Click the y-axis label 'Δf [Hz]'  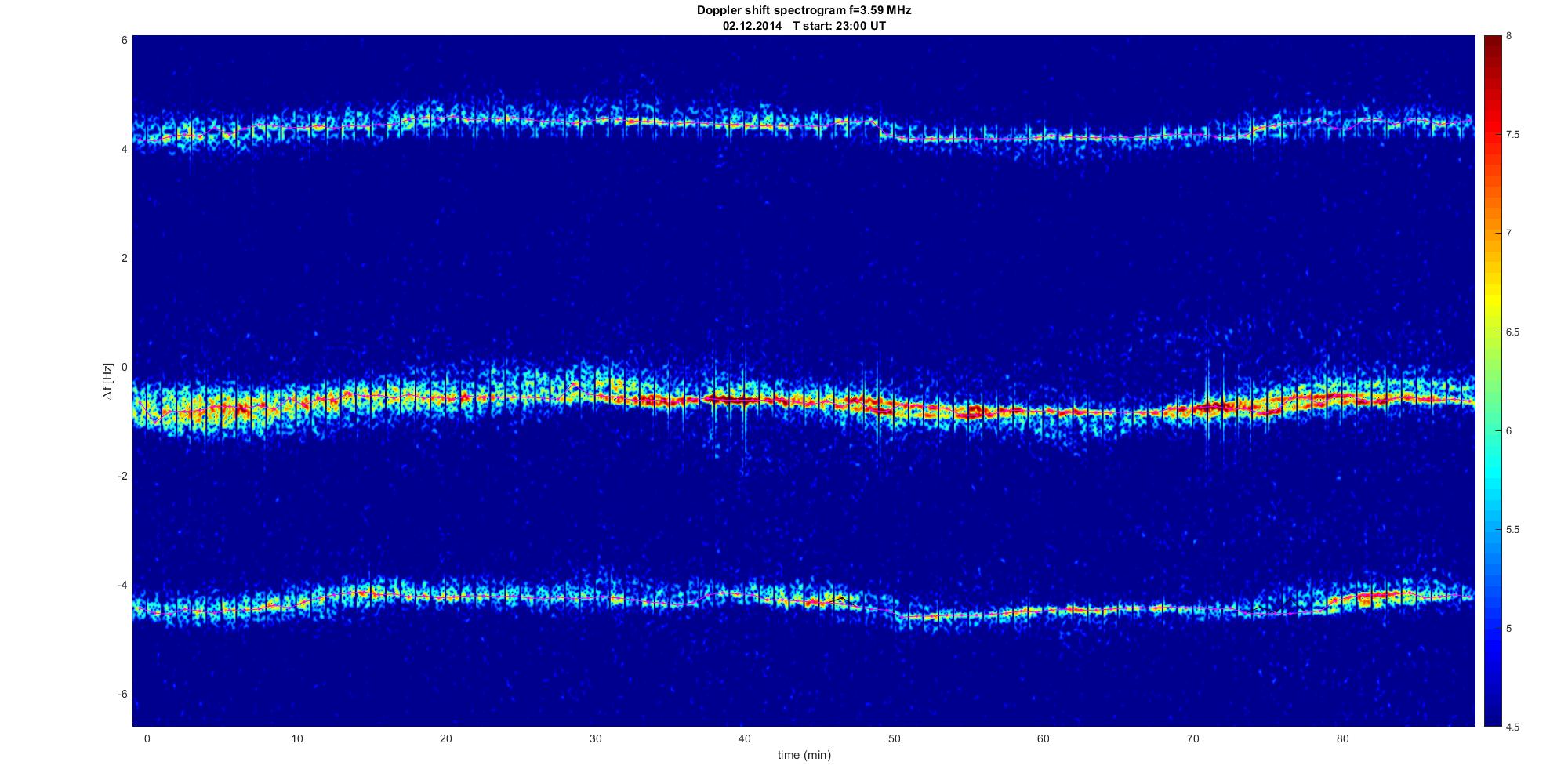(107, 381)
